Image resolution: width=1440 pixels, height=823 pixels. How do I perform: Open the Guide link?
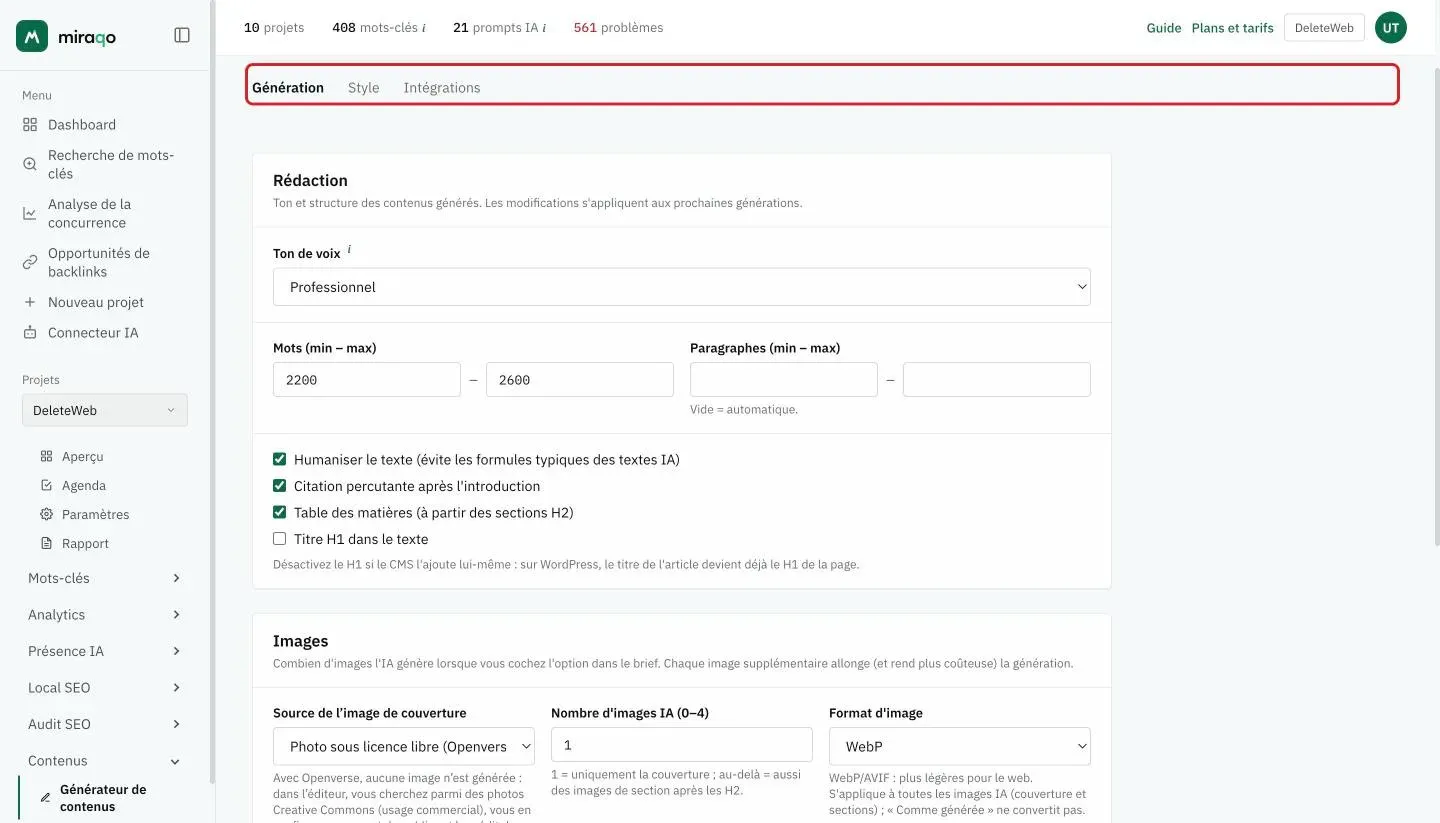(1164, 28)
